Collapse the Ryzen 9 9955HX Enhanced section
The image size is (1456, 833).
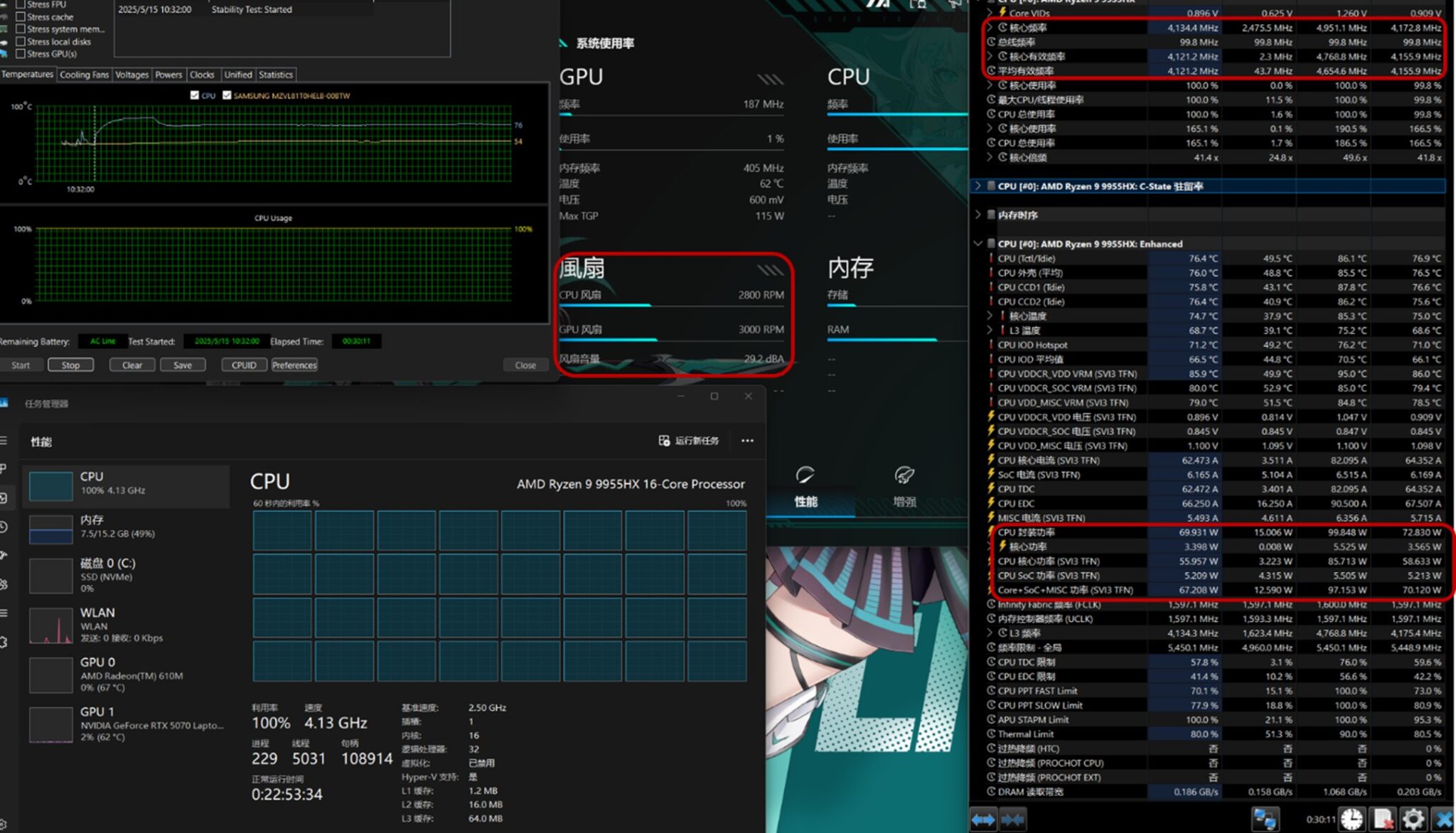[978, 244]
